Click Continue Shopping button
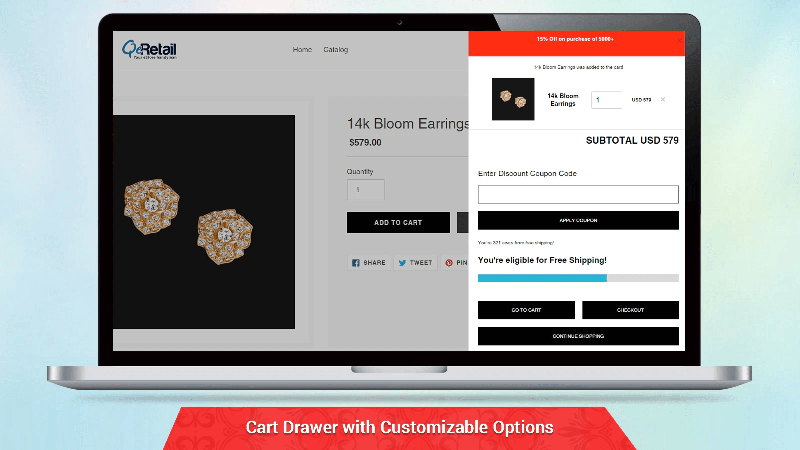The image size is (800, 450). pos(578,336)
